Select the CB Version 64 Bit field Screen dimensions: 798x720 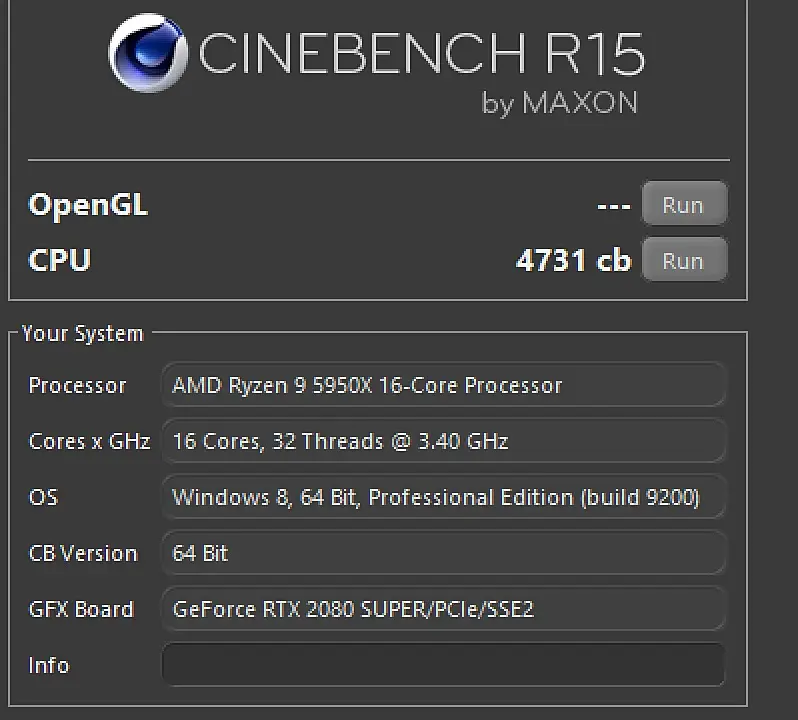tap(443, 553)
